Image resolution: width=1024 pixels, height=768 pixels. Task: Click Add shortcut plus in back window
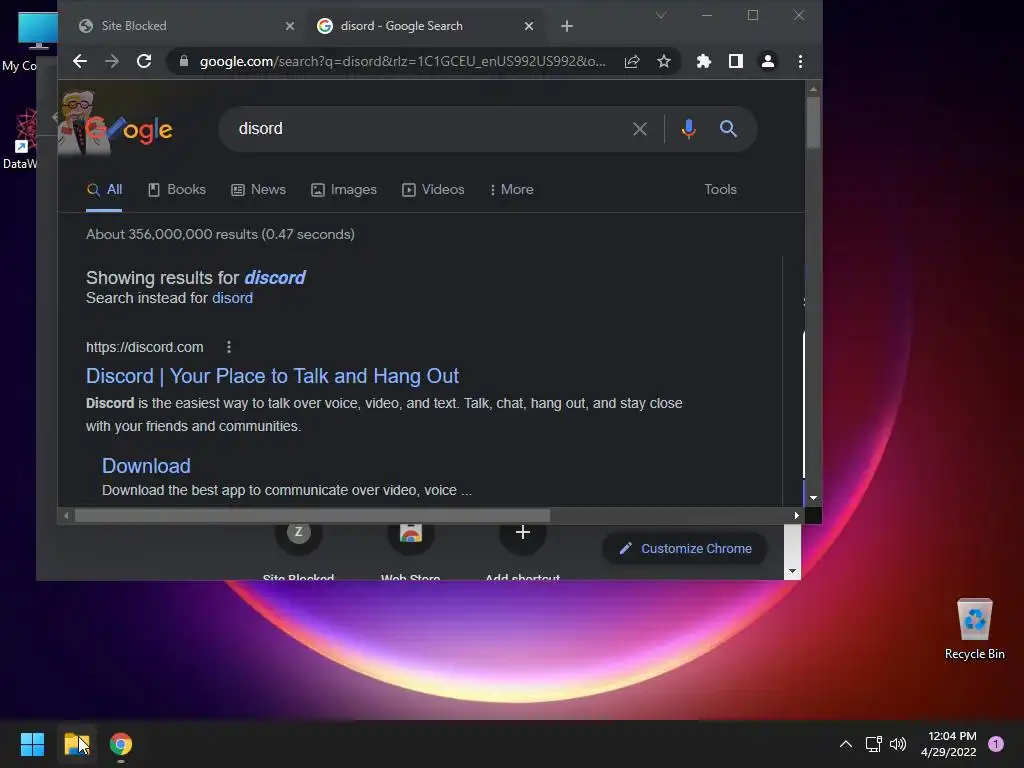click(522, 533)
